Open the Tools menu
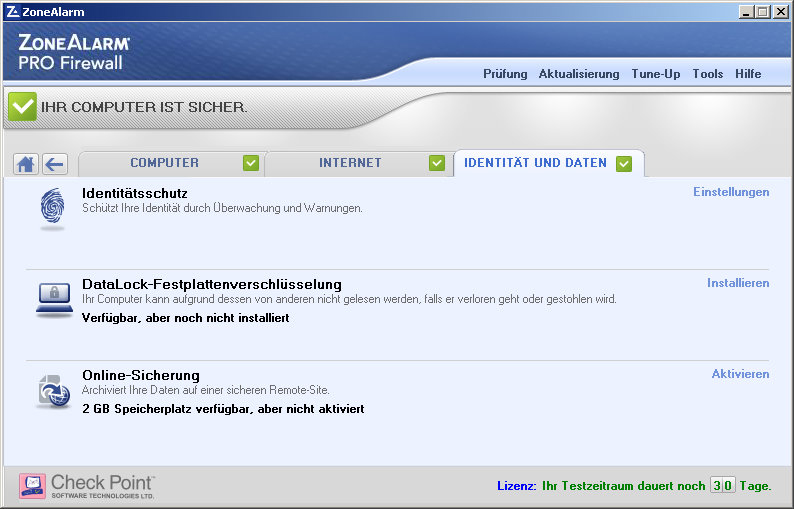This screenshot has height=509, width=794. coord(708,74)
